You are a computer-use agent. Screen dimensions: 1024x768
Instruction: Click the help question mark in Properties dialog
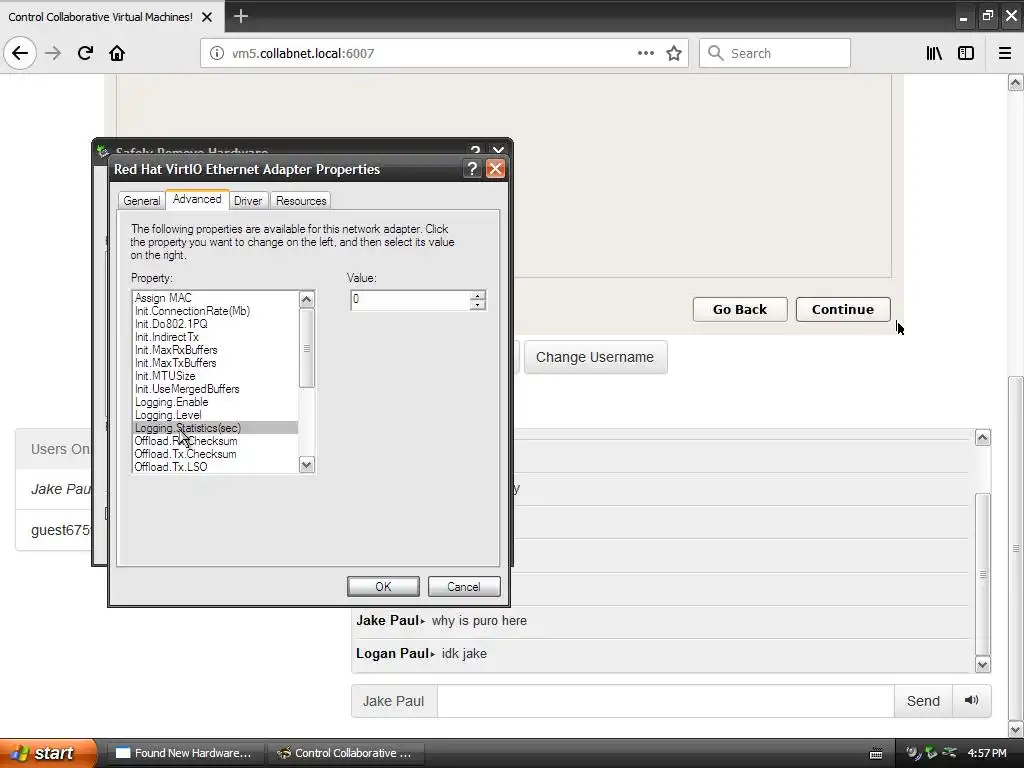472,168
